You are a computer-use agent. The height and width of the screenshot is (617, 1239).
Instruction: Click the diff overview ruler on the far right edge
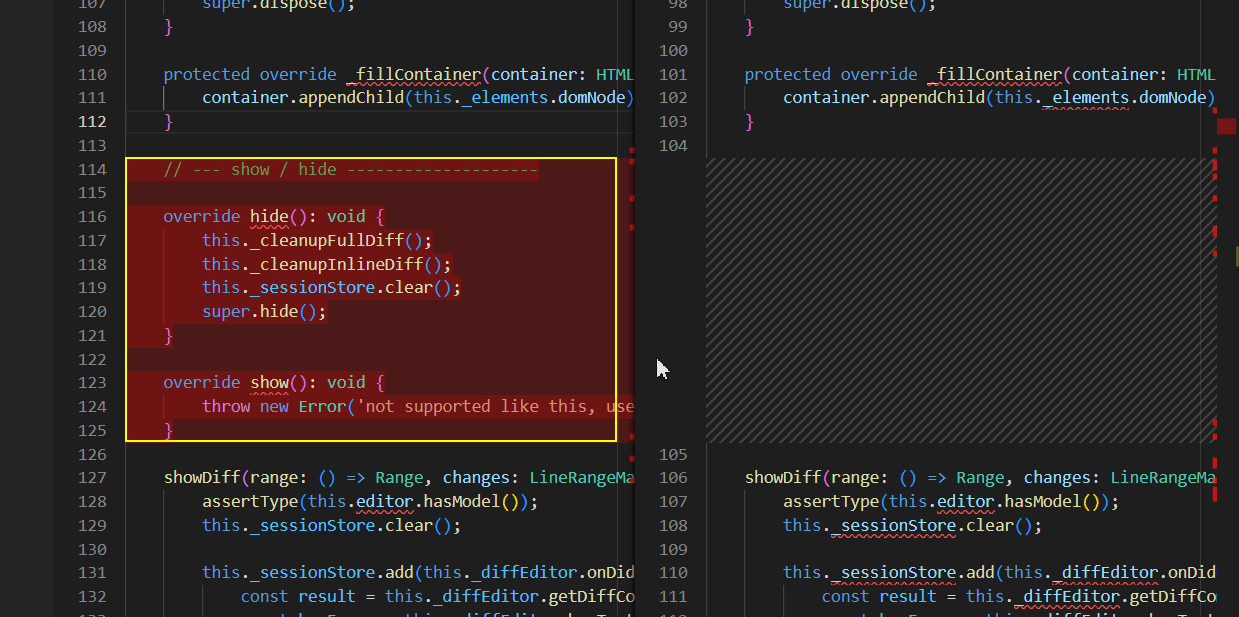[1227, 308]
